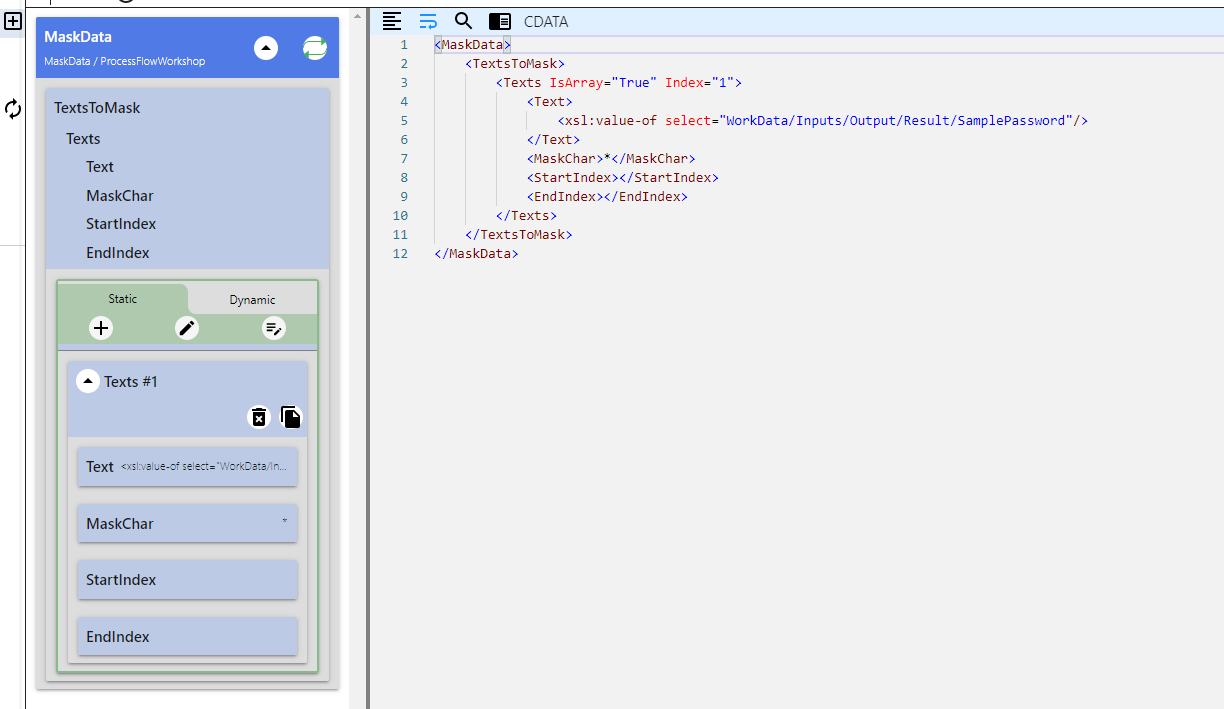Toggle the side panel layout icon
Viewport: 1224px width, 709px height.
point(500,21)
